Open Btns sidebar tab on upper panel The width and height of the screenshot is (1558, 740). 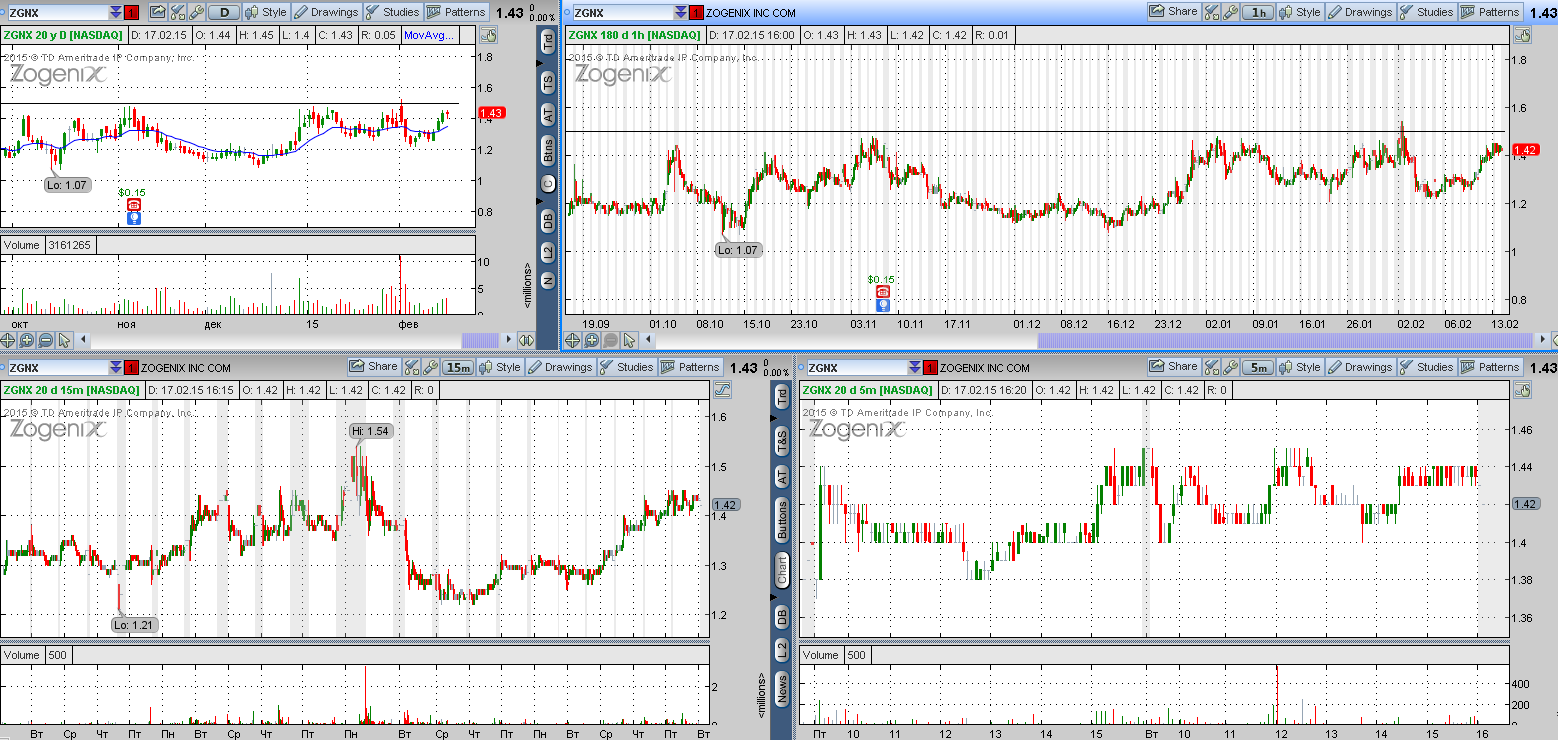point(548,152)
